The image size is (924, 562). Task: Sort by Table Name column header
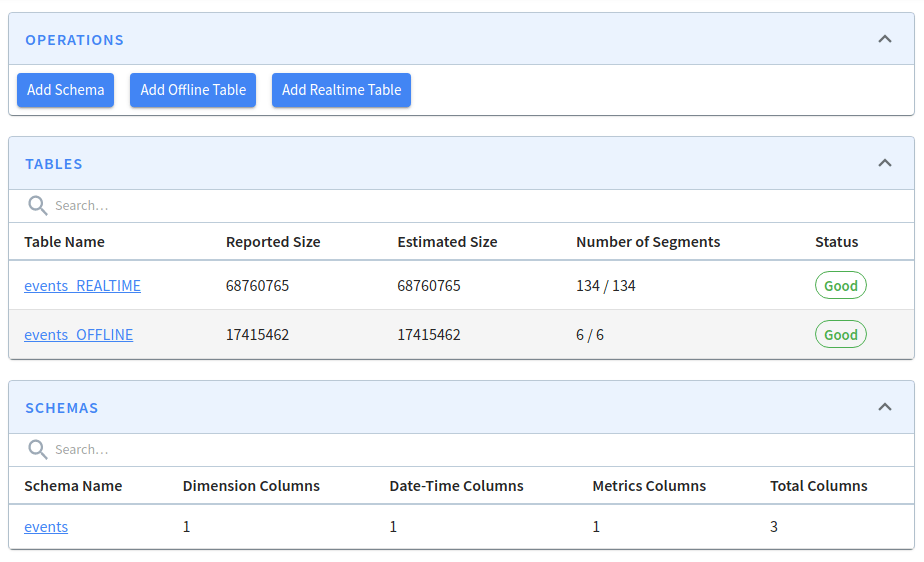pos(64,242)
